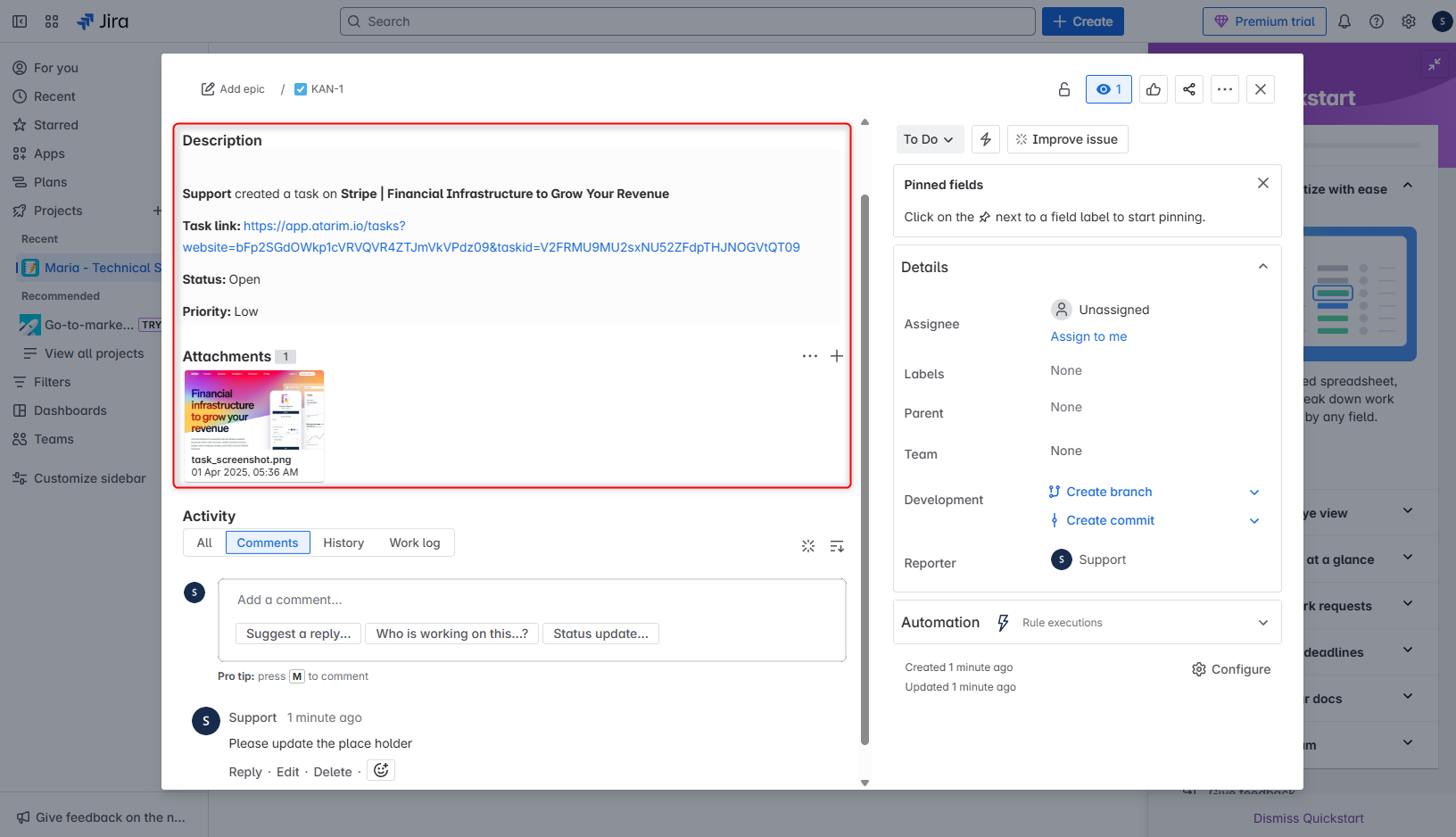This screenshot has height=837, width=1456.
Task: Click the thumbs-up vote icon
Action: pos(1154,89)
